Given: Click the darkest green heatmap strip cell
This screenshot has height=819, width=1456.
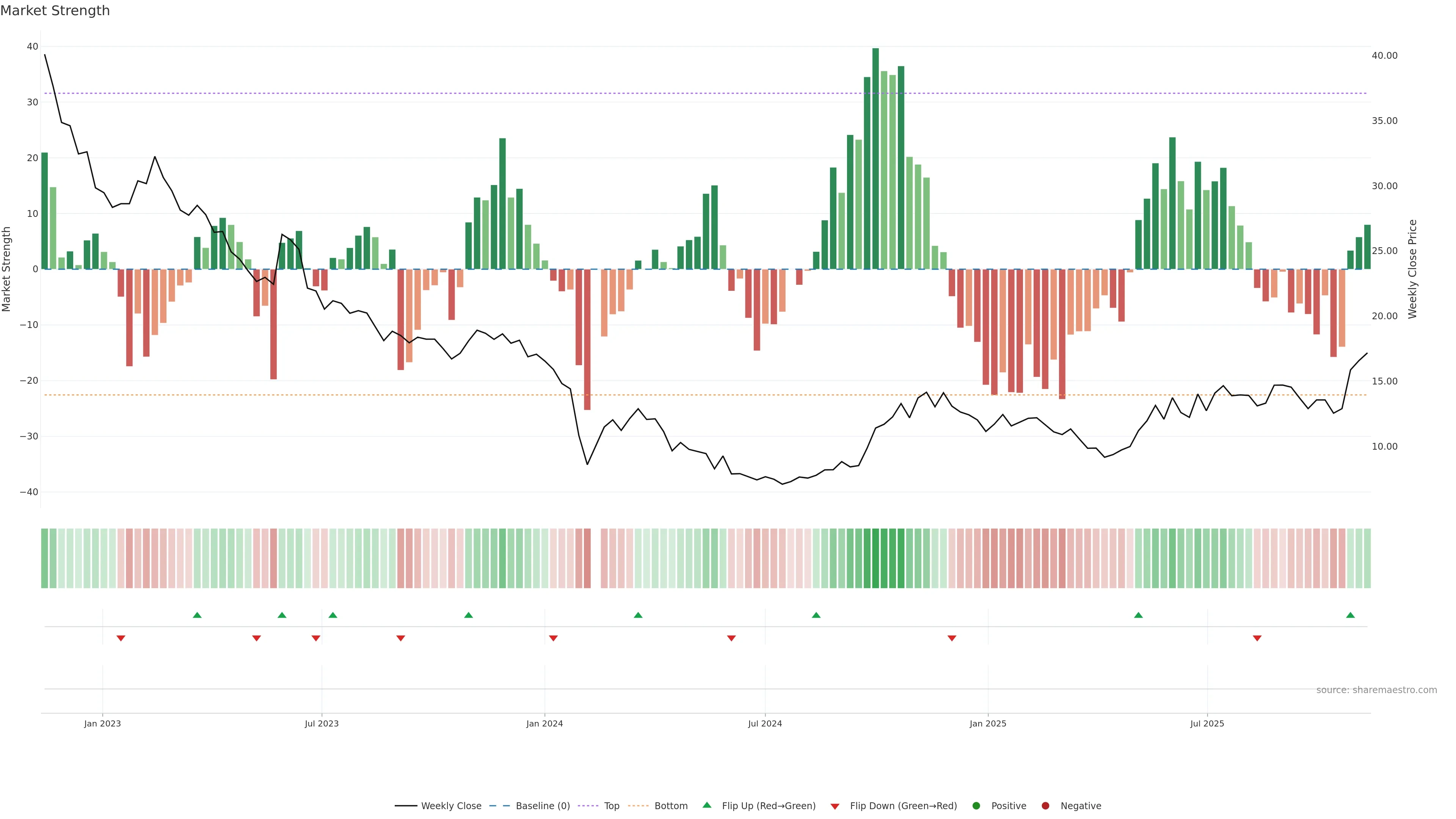Looking at the screenshot, I should (875, 559).
